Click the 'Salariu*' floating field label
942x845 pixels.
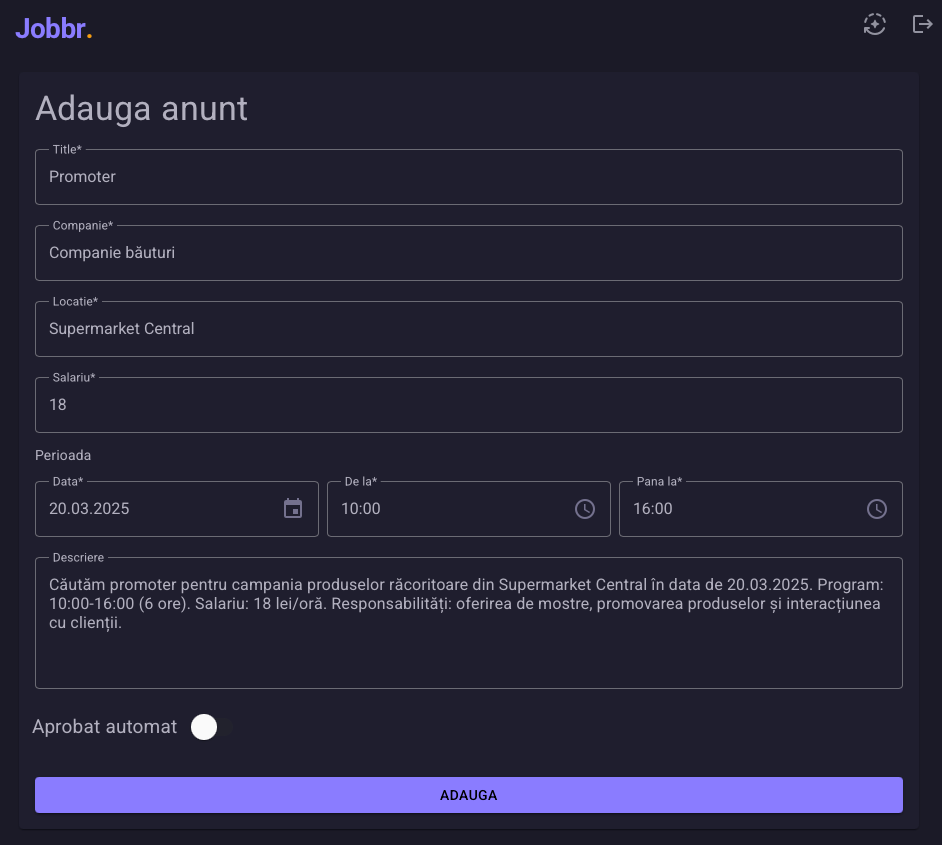coord(74,378)
